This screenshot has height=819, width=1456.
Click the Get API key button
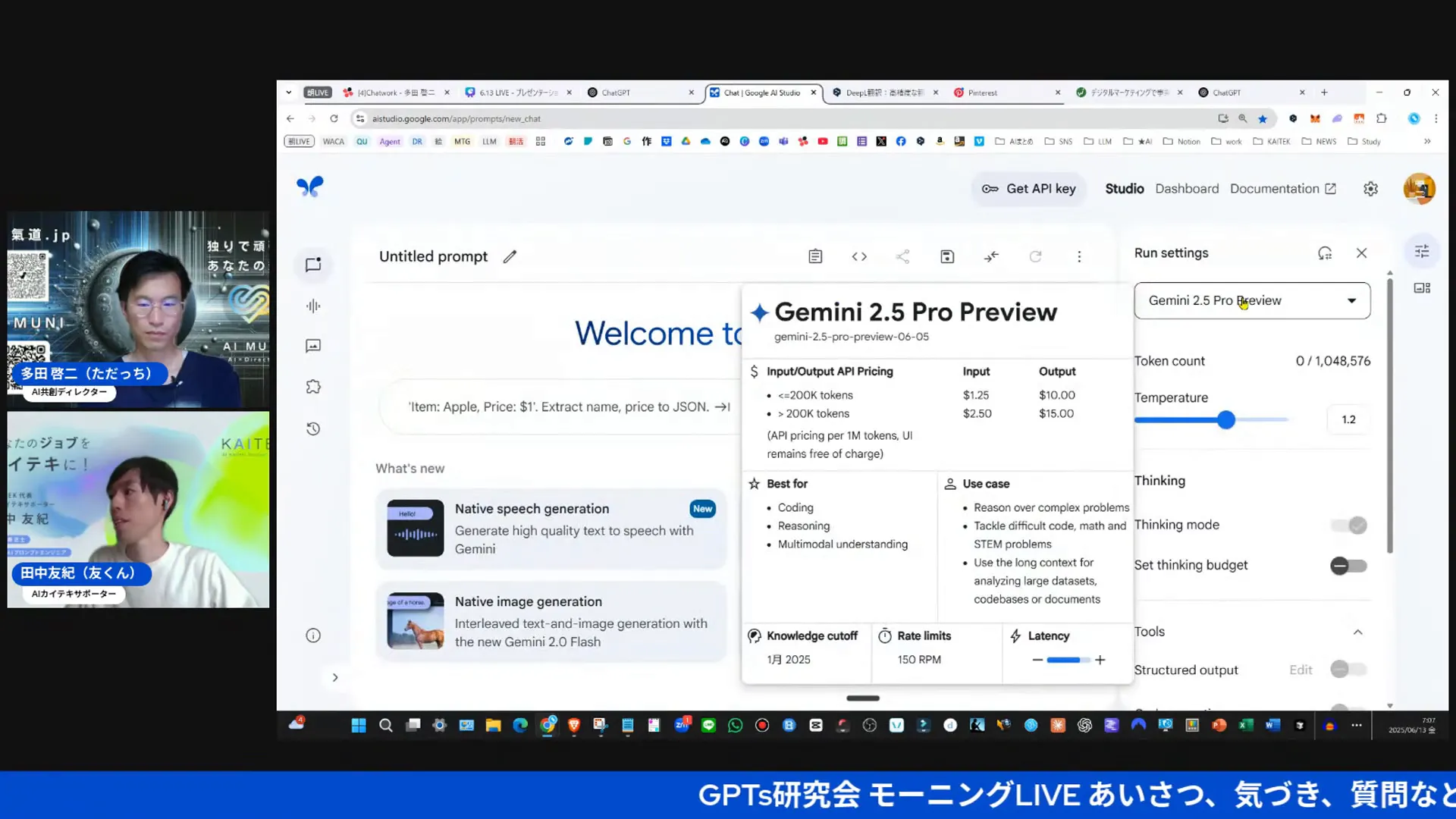pyautogui.click(x=1029, y=189)
